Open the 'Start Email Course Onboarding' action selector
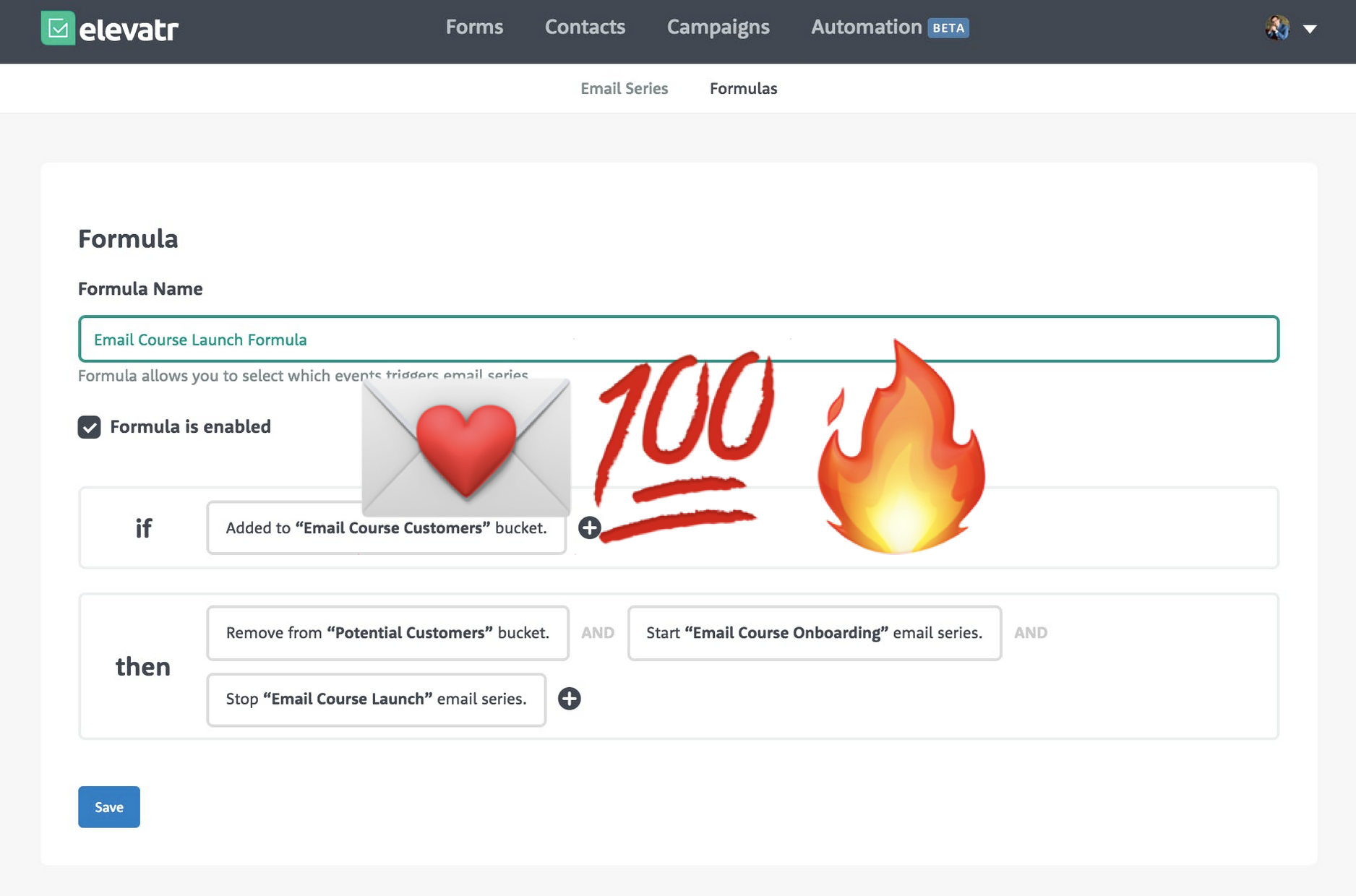 pos(814,633)
